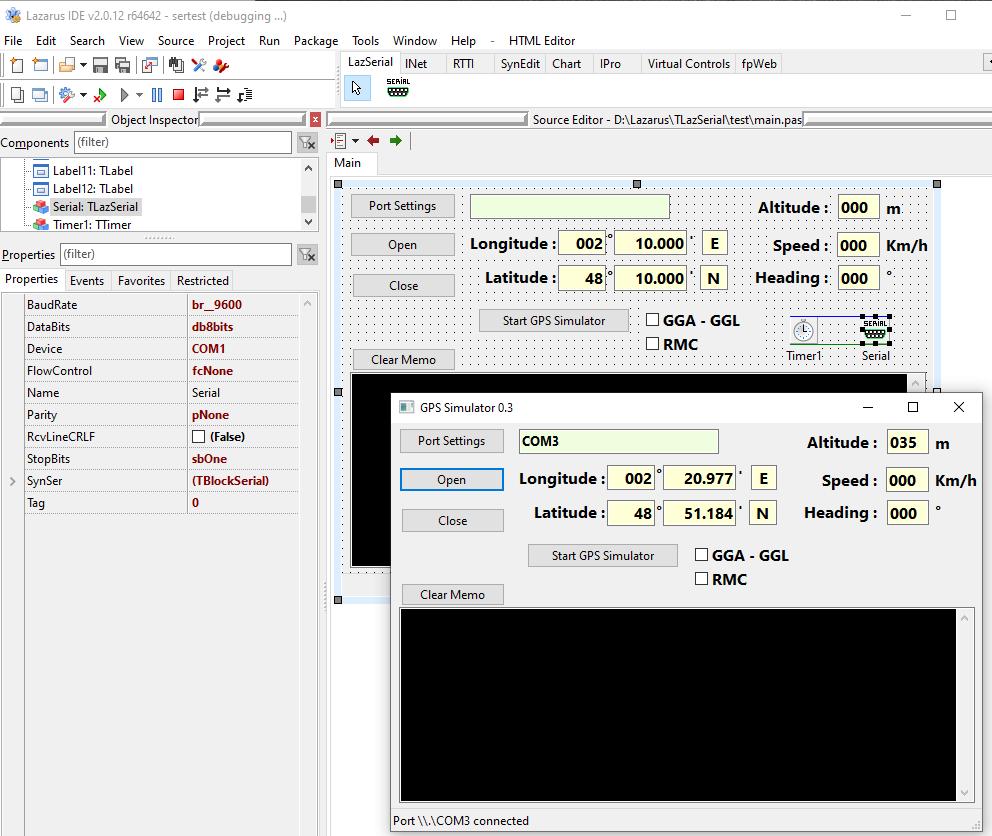
Task: Click the COM3 port field
Action: pos(619,441)
